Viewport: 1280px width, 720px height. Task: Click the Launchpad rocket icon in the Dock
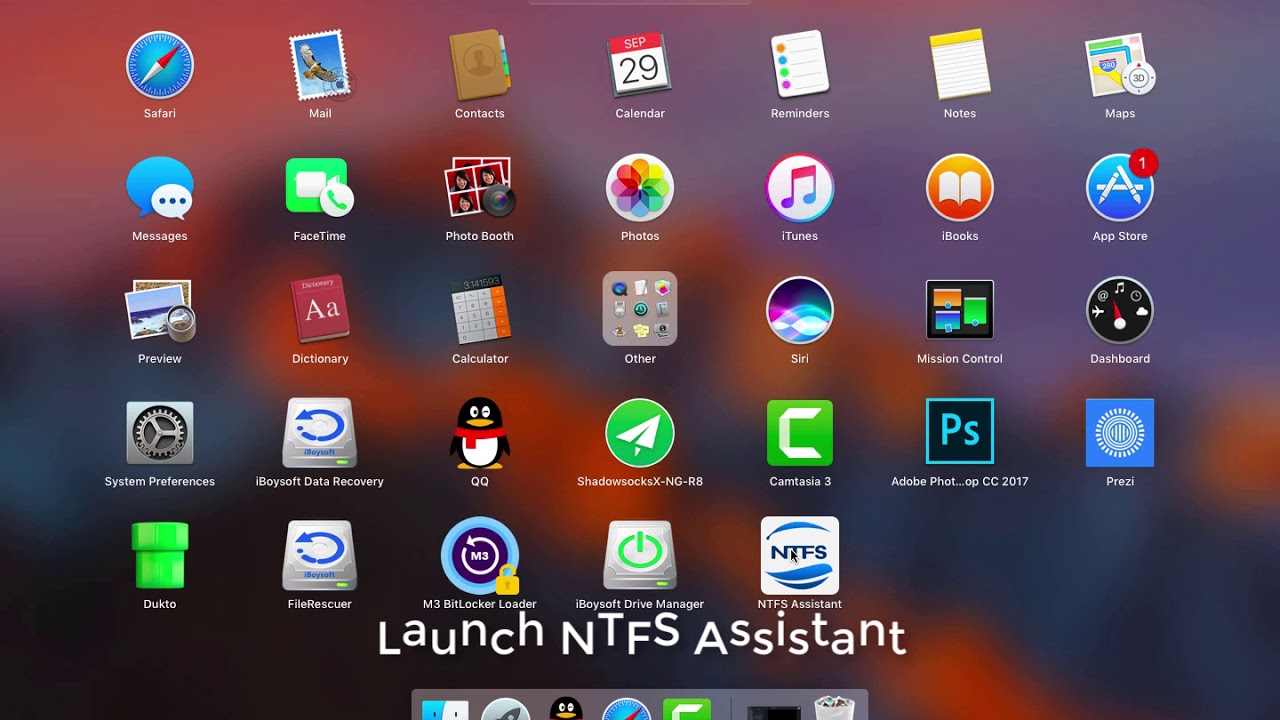(x=506, y=709)
